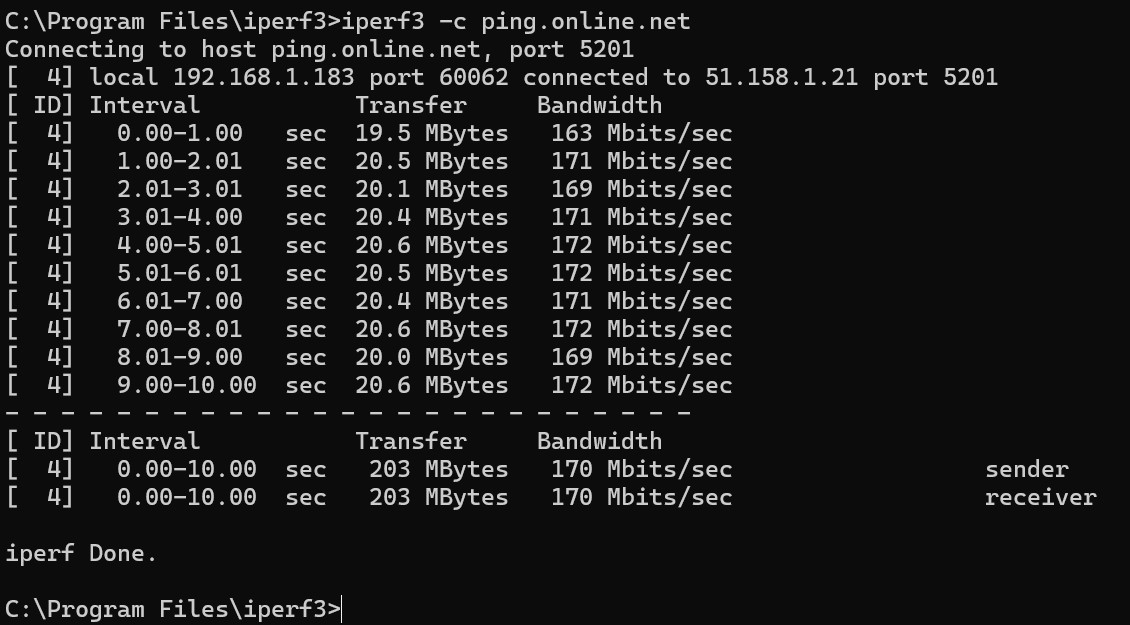Click the first Transfer column header
This screenshot has height=625, width=1130.
[x=411, y=105]
